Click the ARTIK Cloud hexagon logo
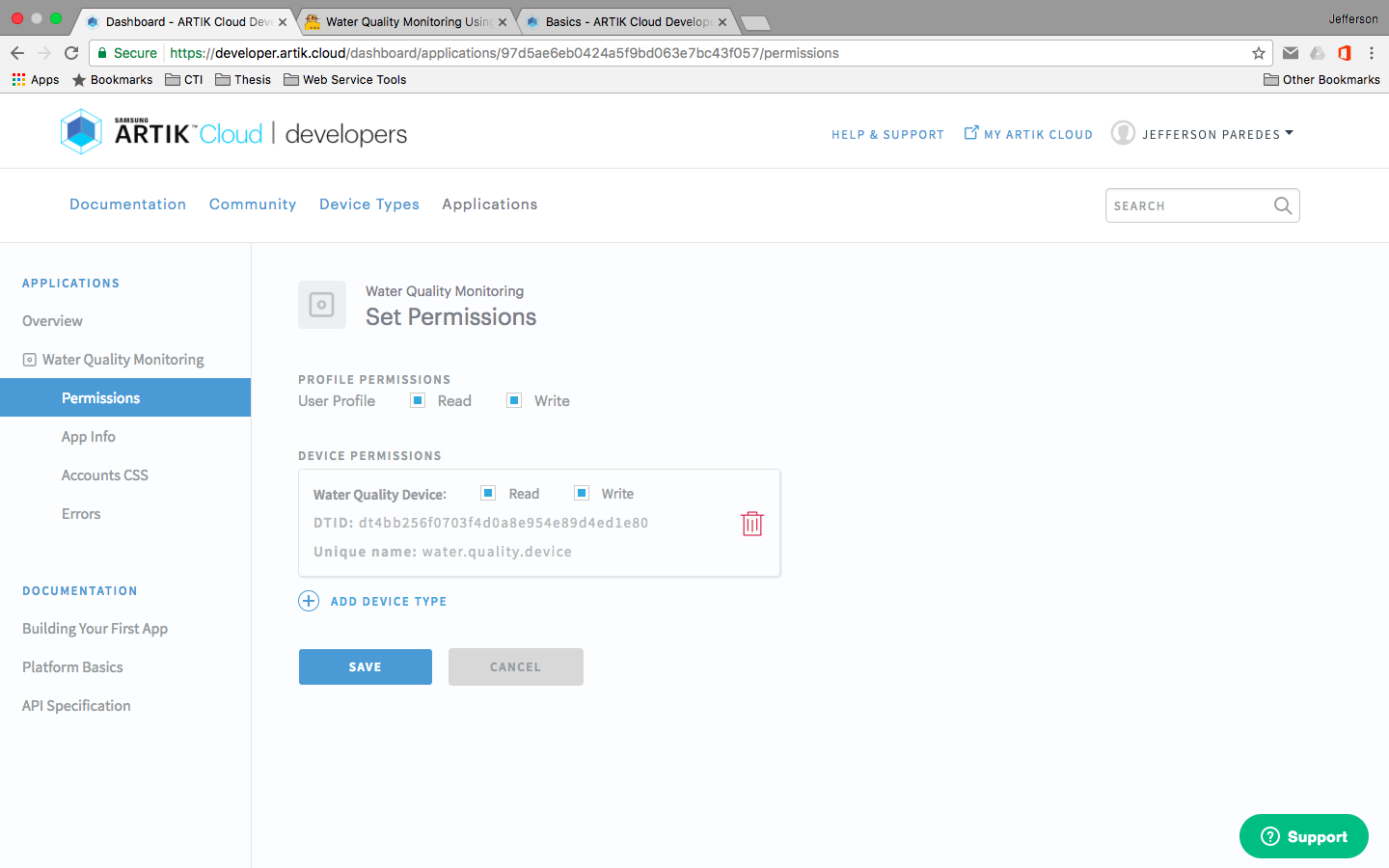 point(81,132)
